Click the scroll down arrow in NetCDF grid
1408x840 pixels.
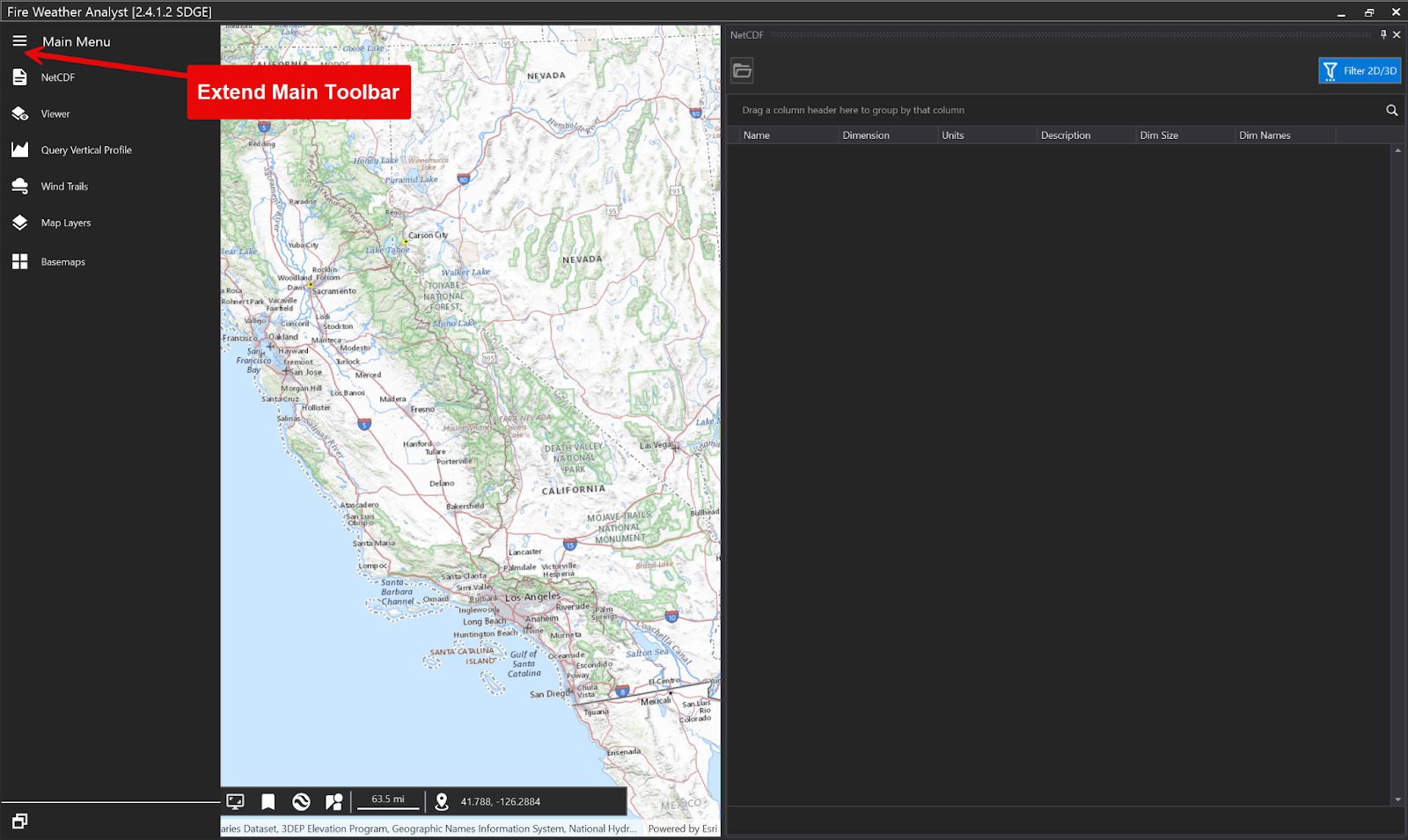click(1397, 800)
